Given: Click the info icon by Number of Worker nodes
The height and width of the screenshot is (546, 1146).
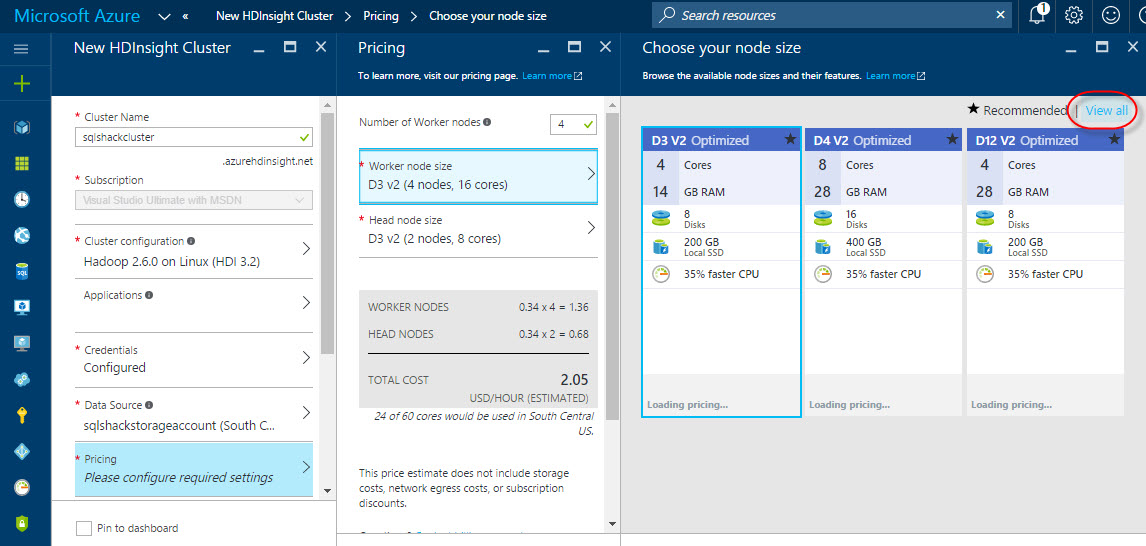Looking at the screenshot, I should pos(487,123).
